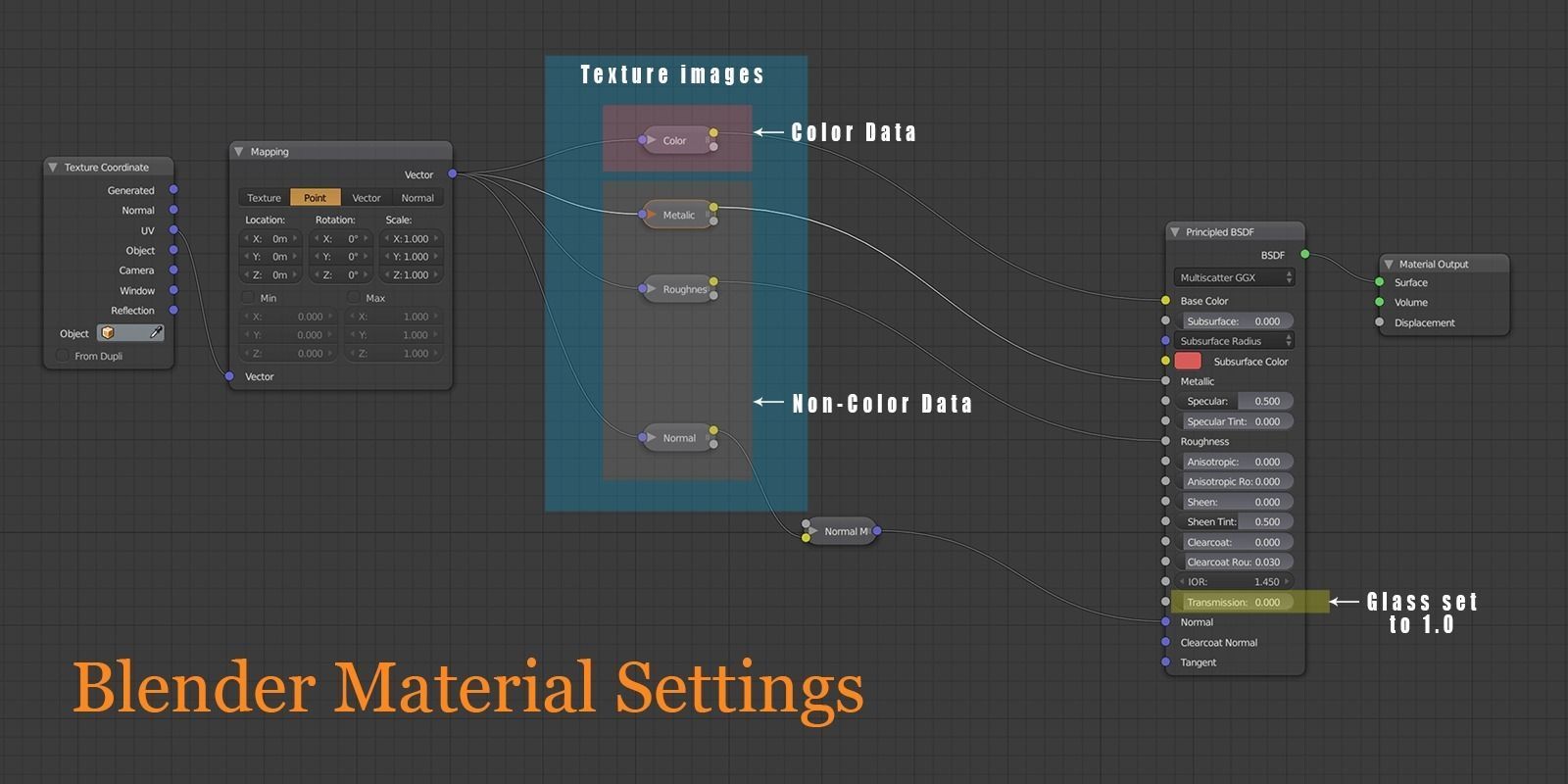Click the Rotation Z field
Image resolution: width=1568 pixels, height=784 pixels.
click(x=341, y=275)
